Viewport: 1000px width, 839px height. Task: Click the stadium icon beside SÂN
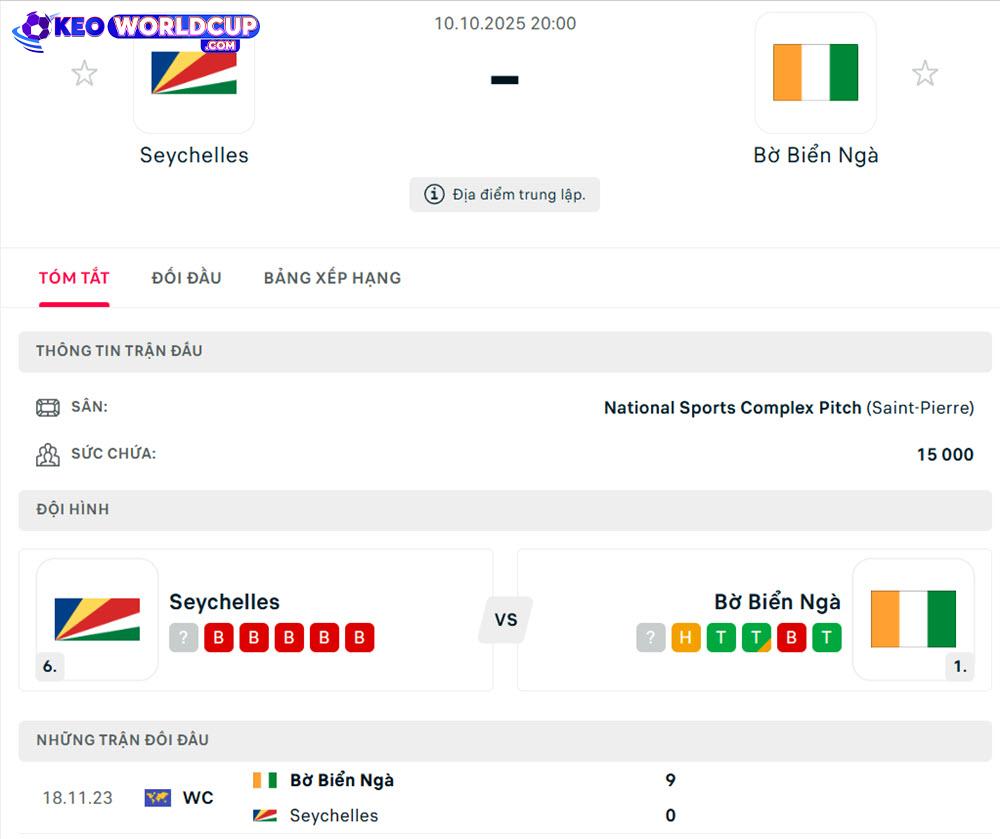click(x=48, y=408)
